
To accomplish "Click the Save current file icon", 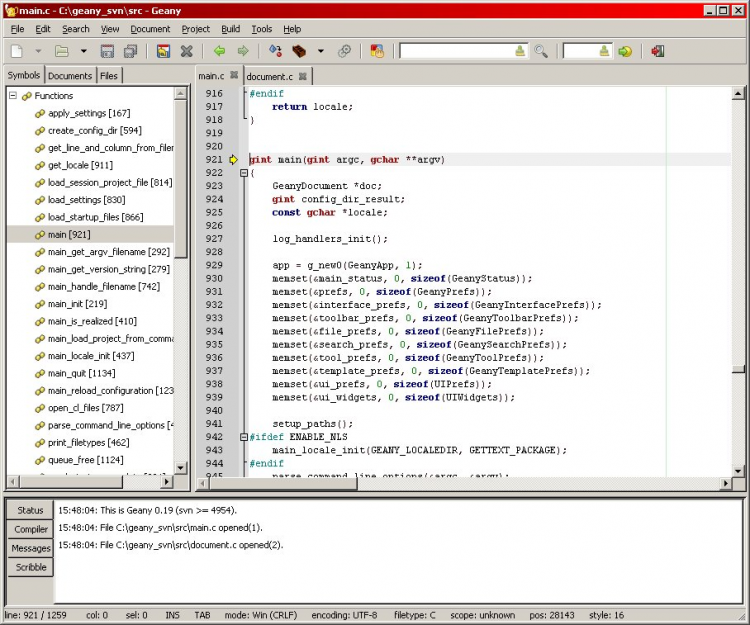I will point(107,51).
